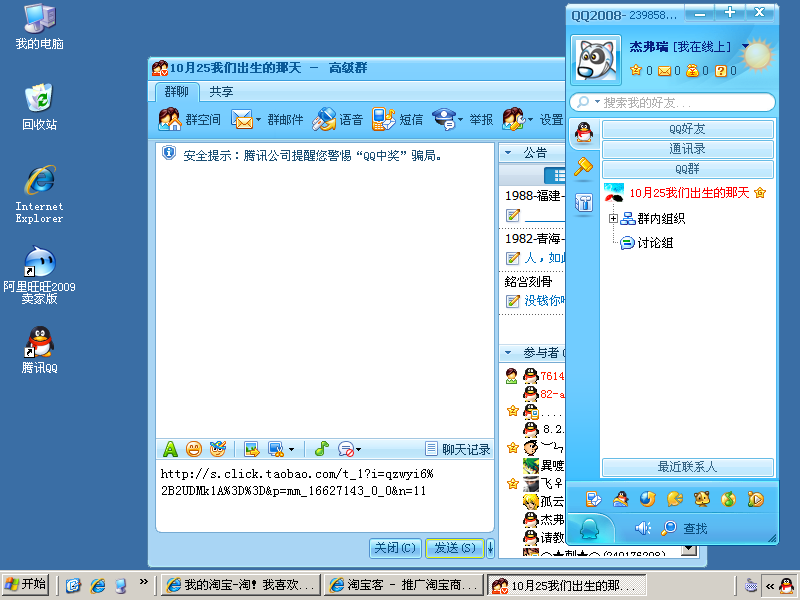
Task: Open the 群空间 group space icon
Action: 170,119
